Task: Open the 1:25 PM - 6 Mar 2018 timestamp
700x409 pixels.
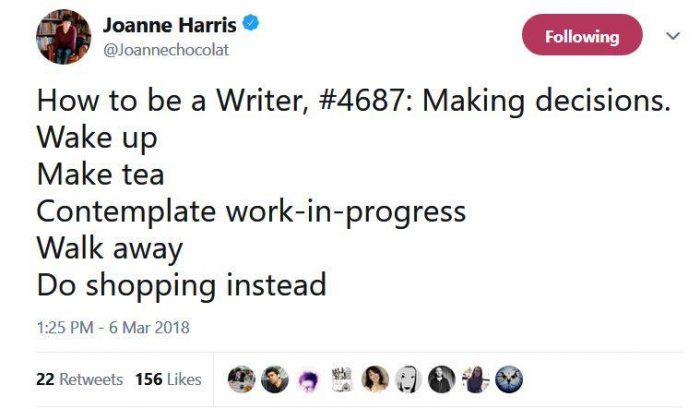Action: (x=113, y=327)
